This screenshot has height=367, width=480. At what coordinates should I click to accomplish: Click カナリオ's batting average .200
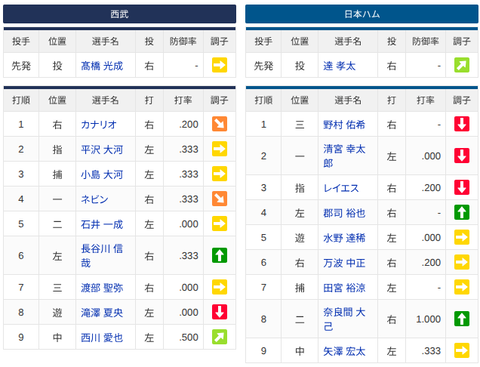189,124
